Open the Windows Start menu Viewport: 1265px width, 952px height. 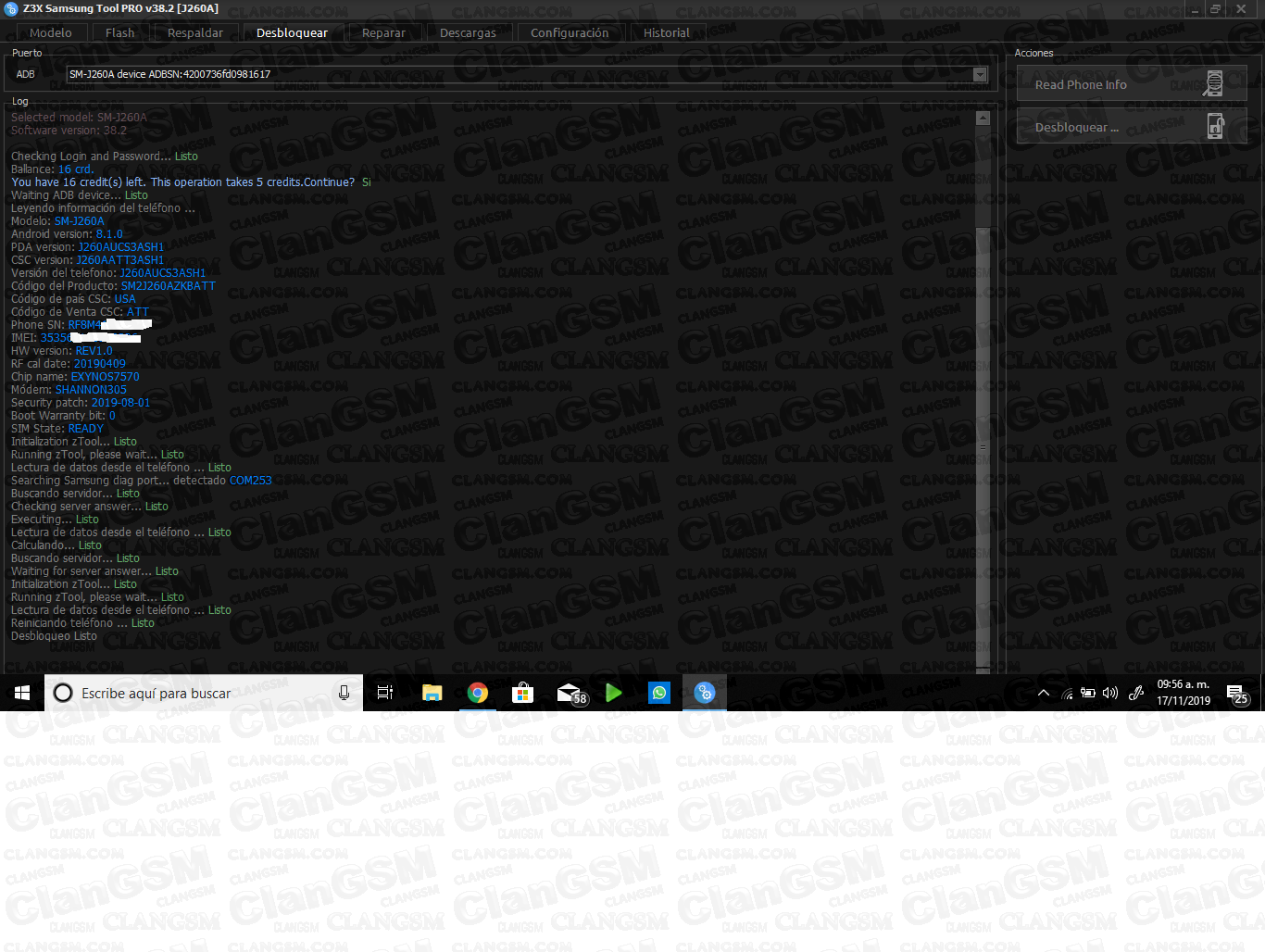[22, 693]
